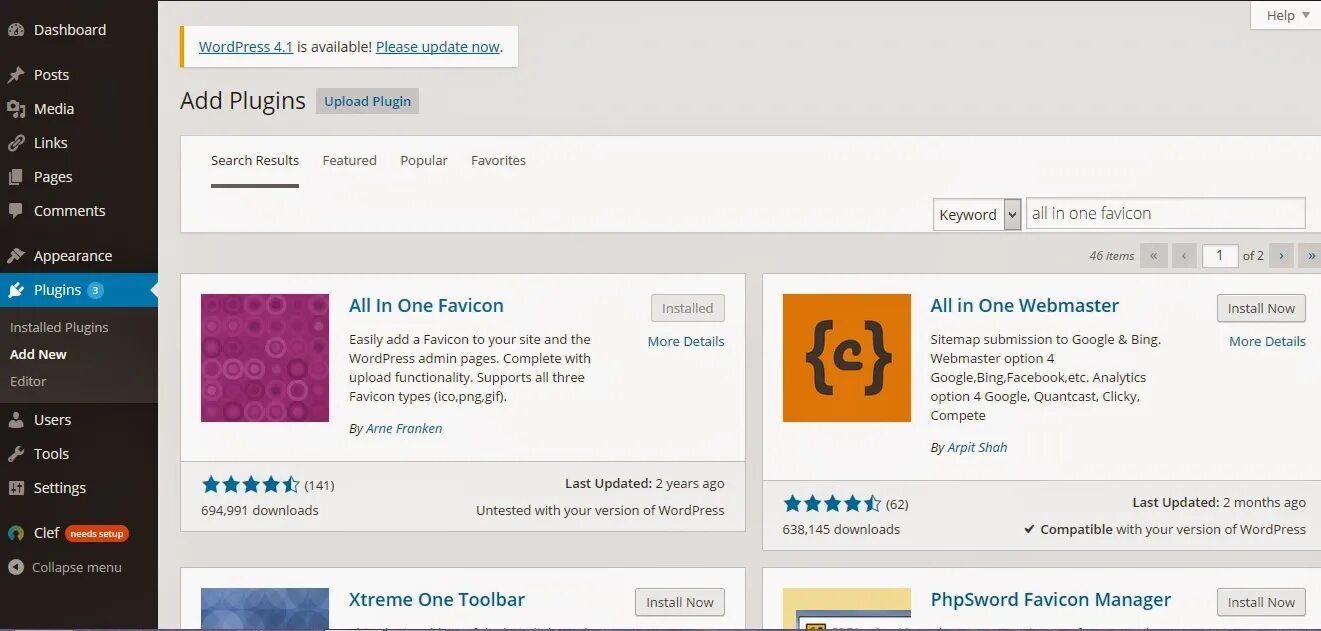
Task: Switch to Favorites tab
Action: click(x=498, y=160)
